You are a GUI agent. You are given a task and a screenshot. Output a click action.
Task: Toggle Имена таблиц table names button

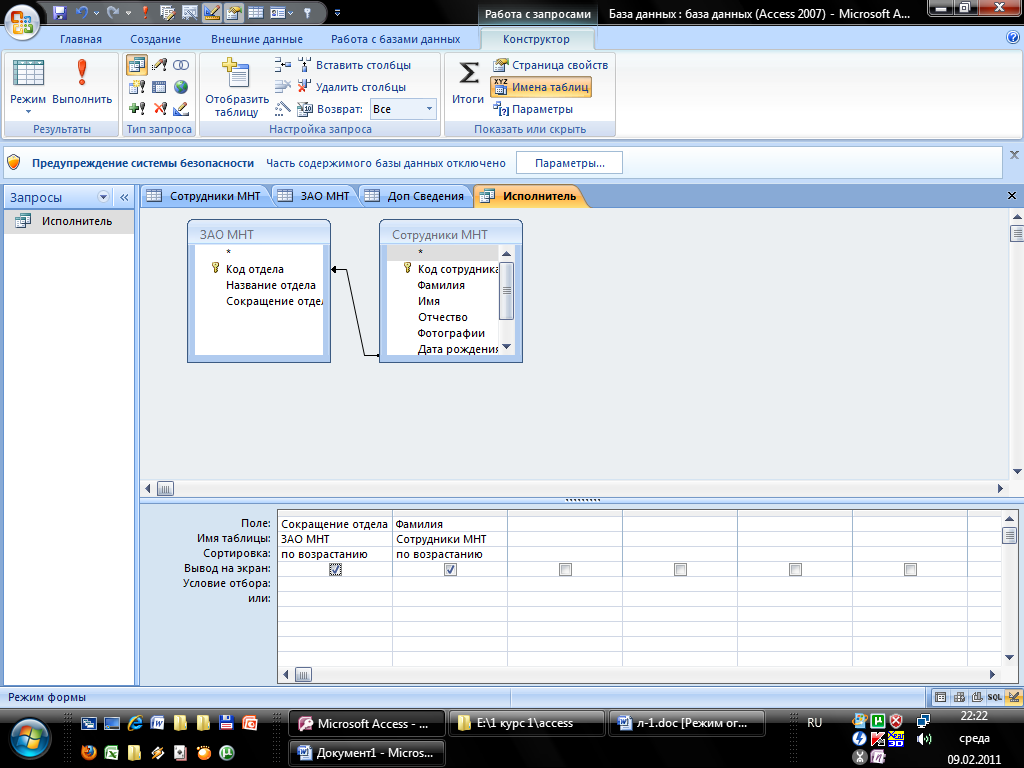coord(541,87)
